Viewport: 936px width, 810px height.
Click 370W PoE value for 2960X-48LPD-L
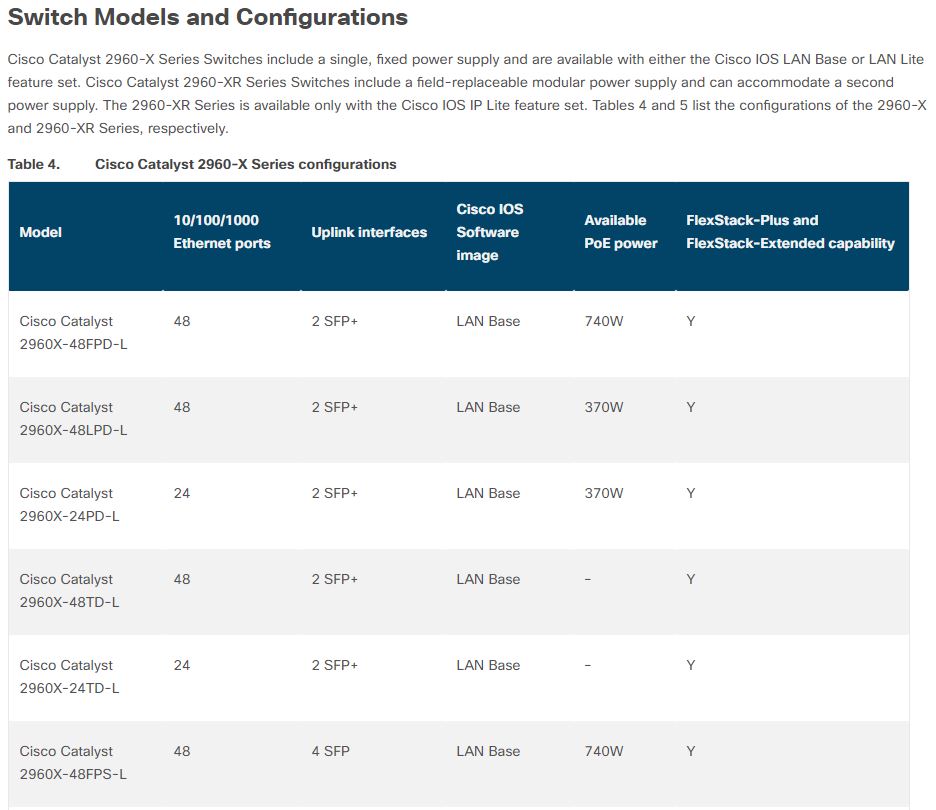coord(604,407)
